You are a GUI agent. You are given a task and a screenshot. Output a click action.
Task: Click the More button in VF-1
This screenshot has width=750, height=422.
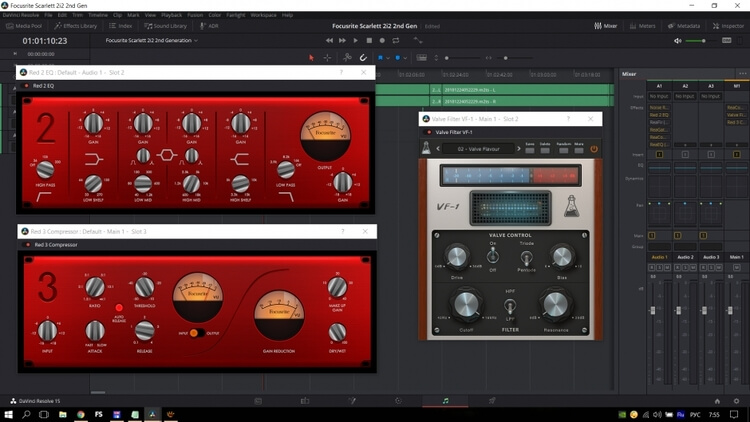(x=579, y=150)
